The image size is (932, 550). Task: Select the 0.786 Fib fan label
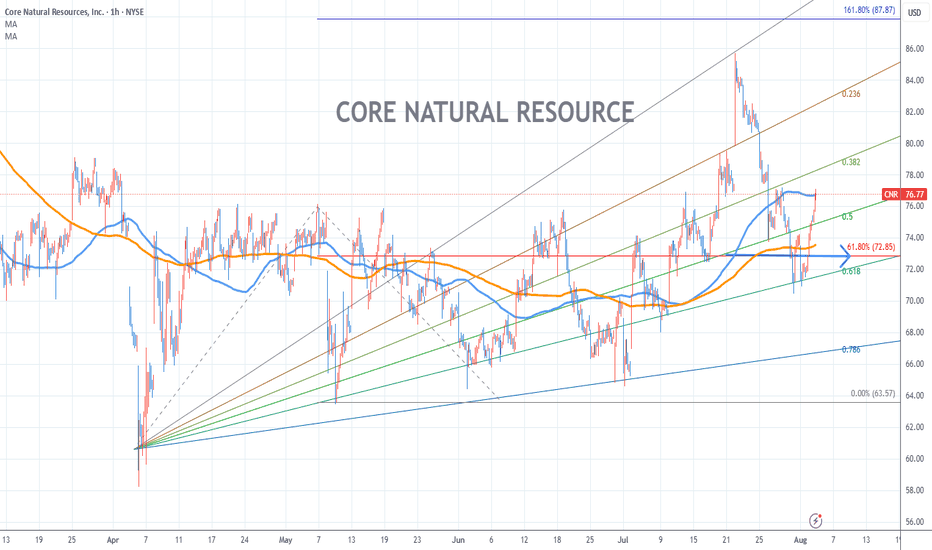[x=851, y=350]
